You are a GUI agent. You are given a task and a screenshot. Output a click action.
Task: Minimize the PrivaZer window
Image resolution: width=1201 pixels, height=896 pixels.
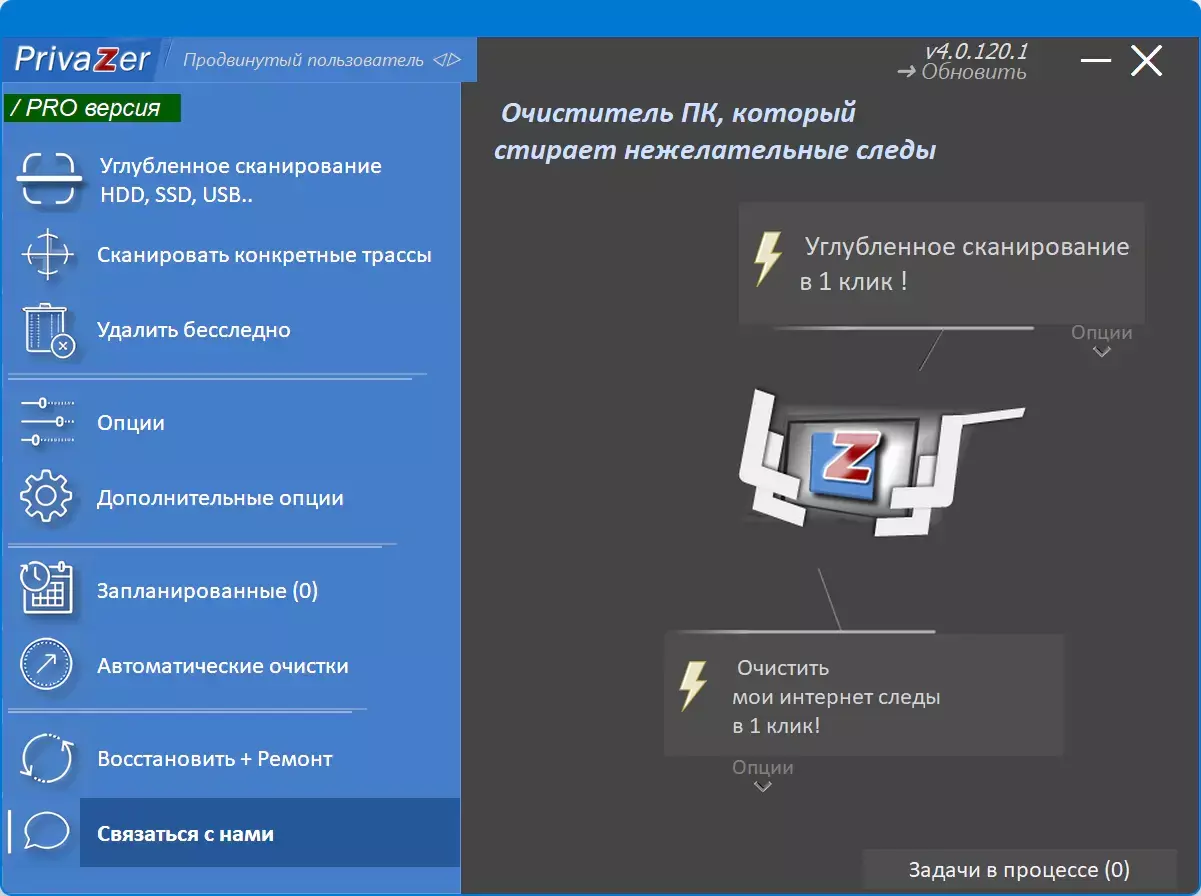(x=1096, y=61)
